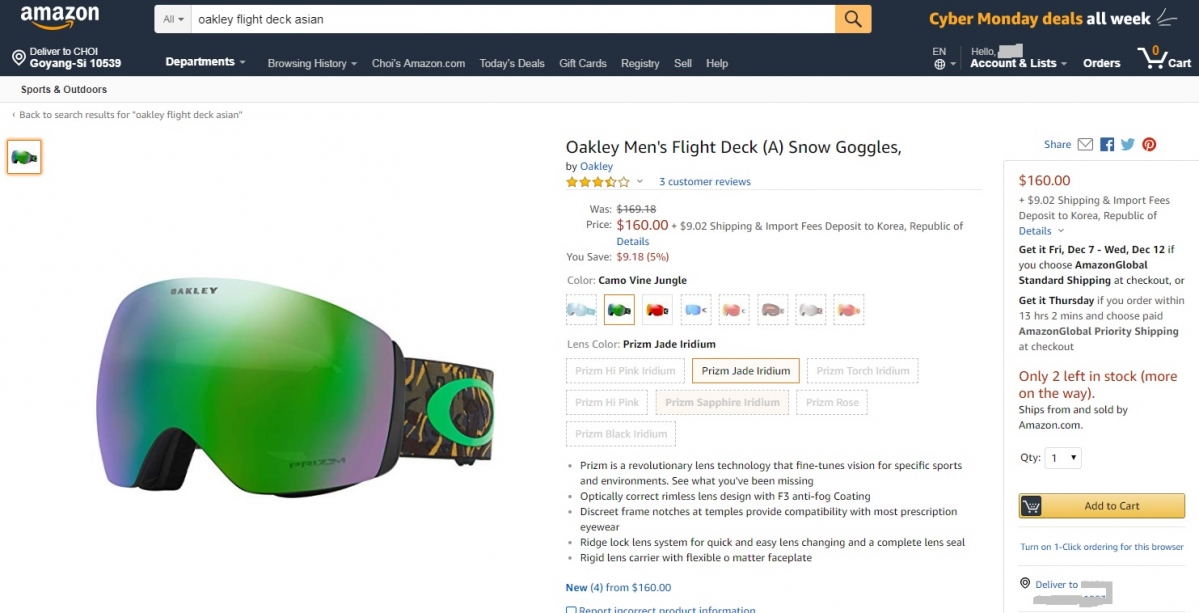Pin the product on Pinterest
Image resolution: width=1199 pixels, height=613 pixels.
click(1149, 144)
